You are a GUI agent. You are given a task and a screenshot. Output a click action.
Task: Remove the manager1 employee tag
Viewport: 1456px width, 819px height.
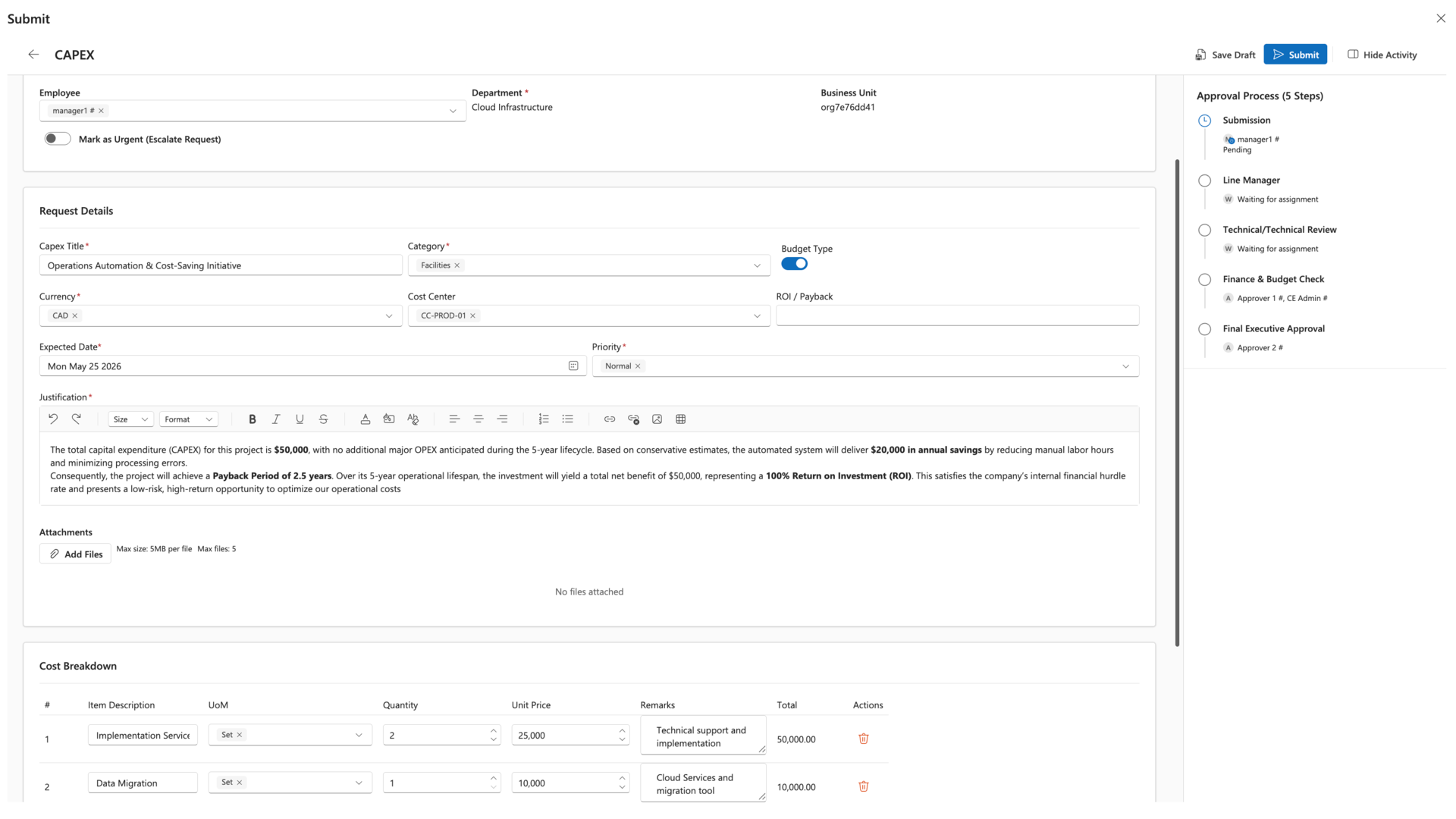pyautogui.click(x=102, y=111)
